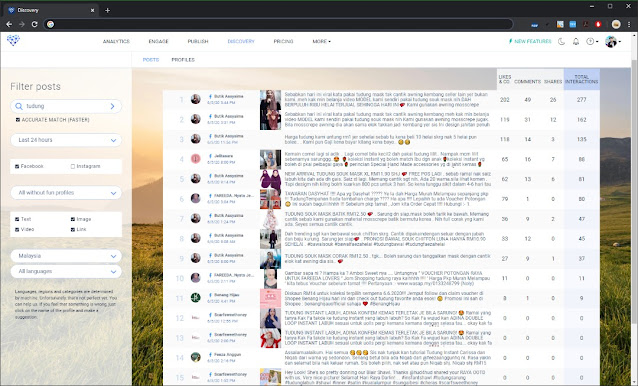Toggle the Image post type checkbox

[x=73, y=219]
